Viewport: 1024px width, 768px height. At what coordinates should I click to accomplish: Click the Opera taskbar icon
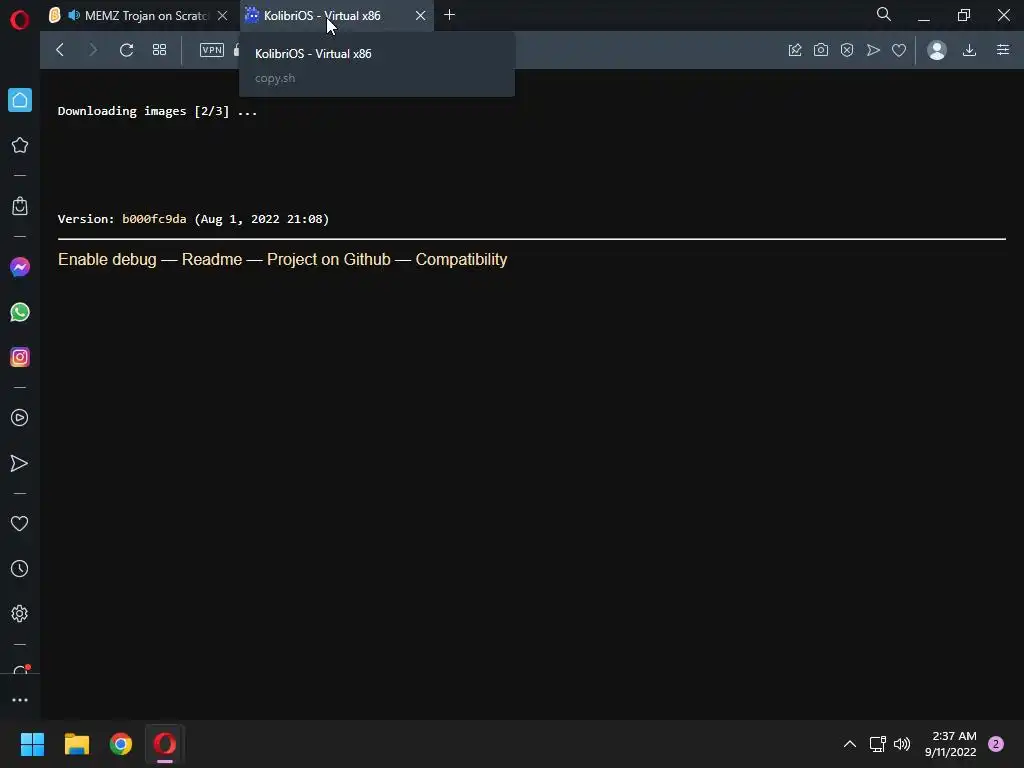coord(165,744)
